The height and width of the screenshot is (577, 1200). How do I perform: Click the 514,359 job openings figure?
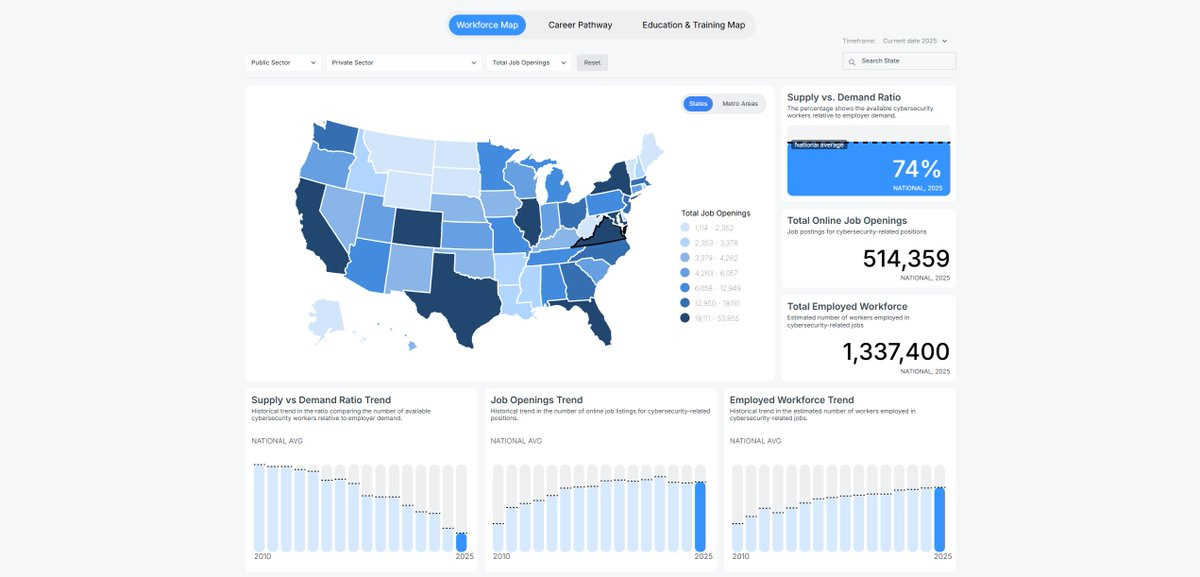[x=906, y=260]
